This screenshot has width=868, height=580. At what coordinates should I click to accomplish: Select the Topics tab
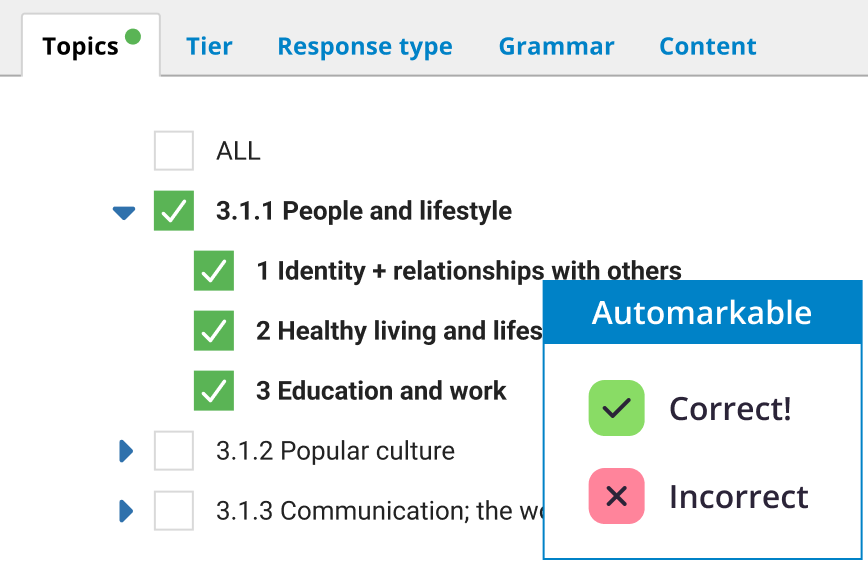pos(81,47)
